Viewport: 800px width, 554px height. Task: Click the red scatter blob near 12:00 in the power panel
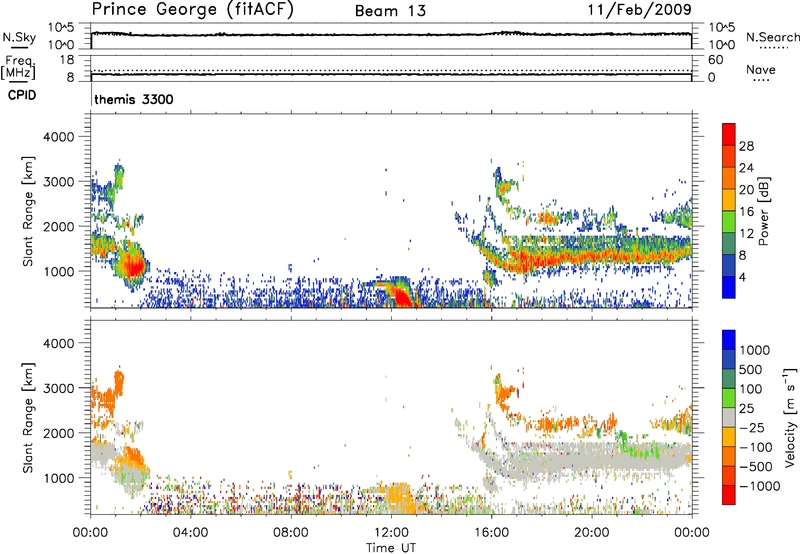coord(404,296)
